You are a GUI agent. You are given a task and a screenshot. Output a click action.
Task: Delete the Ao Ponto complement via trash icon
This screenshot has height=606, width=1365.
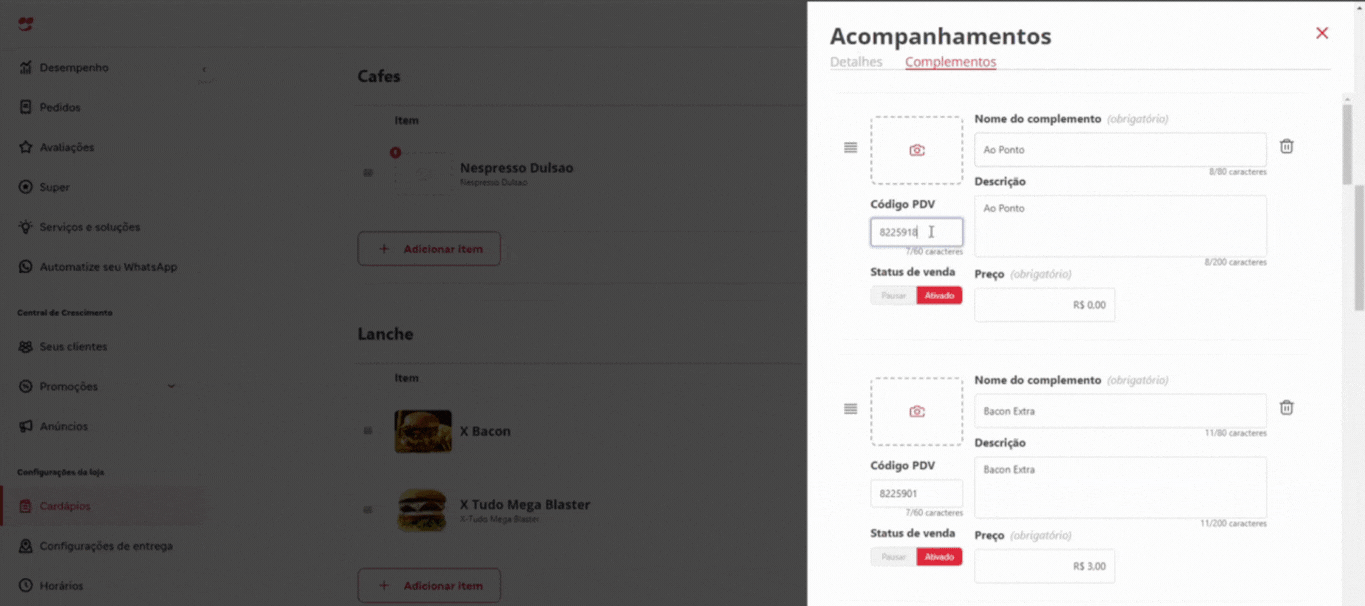[x=1287, y=146]
